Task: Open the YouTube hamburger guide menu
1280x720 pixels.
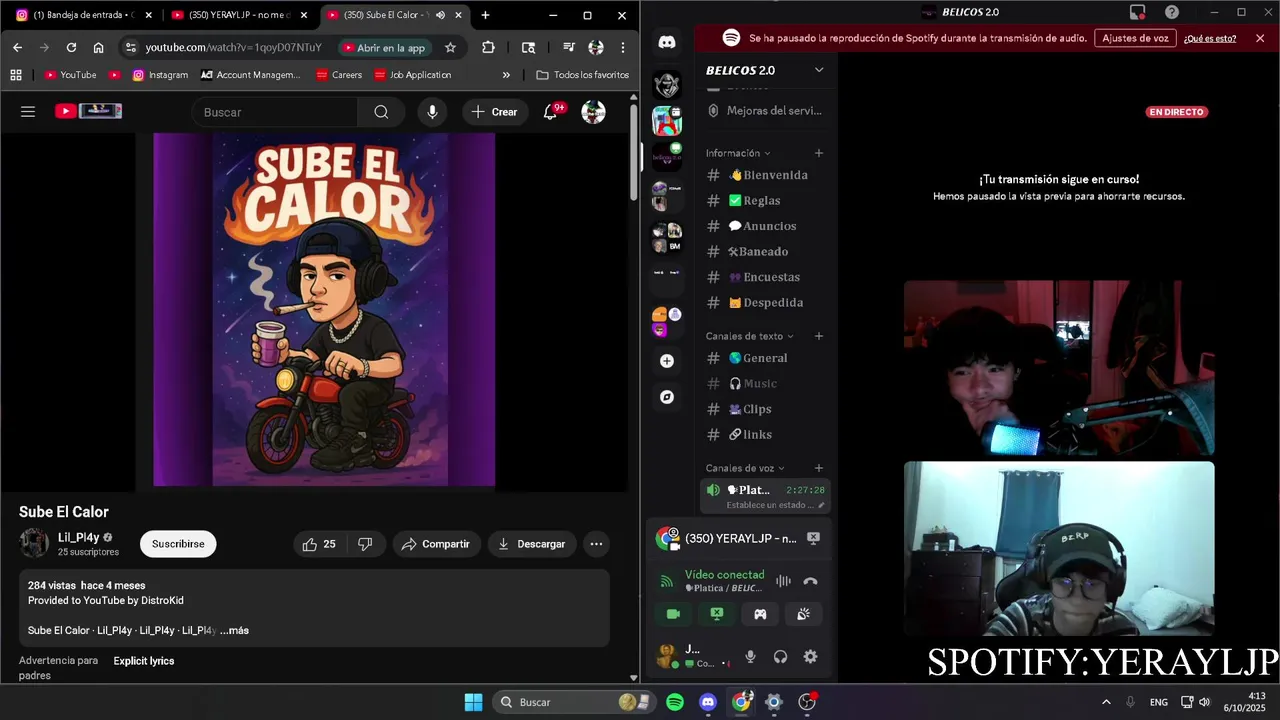Action: click(x=28, y=112)
